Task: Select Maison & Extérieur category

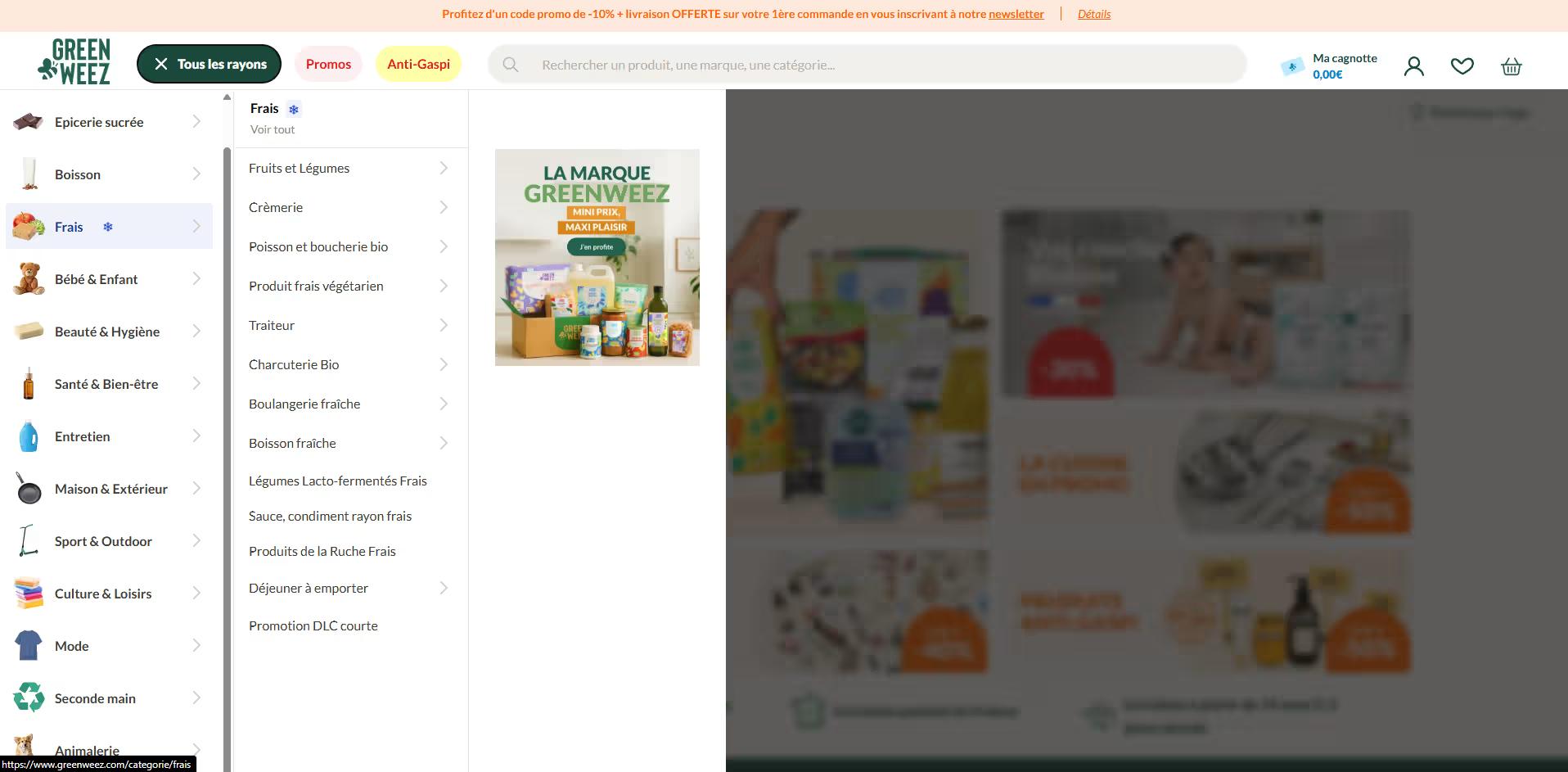Action: [x=110, y=489]
